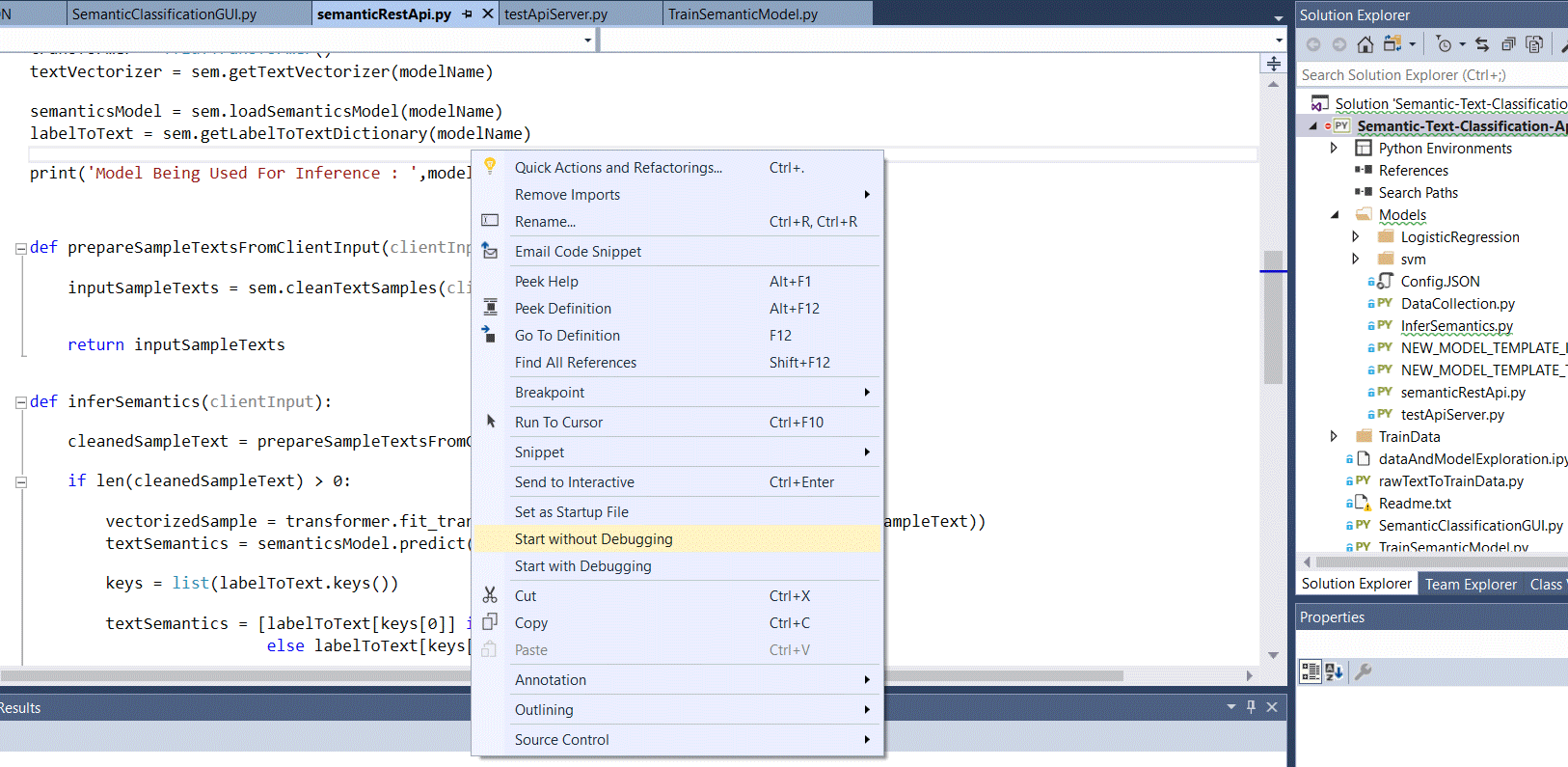Click the split editor icon above scrollbar
The image size is (1568, 767).
click(1274, 64)
